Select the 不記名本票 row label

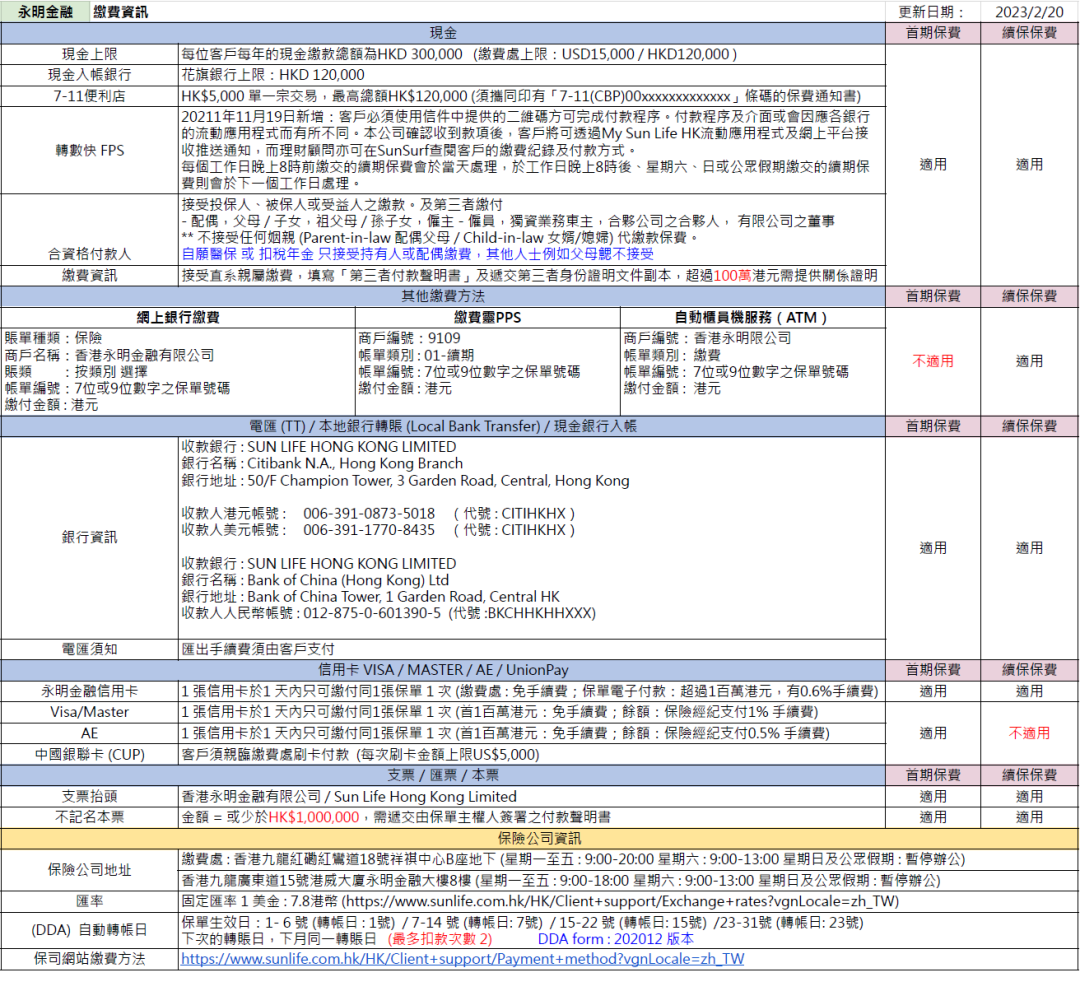[89, 817]
